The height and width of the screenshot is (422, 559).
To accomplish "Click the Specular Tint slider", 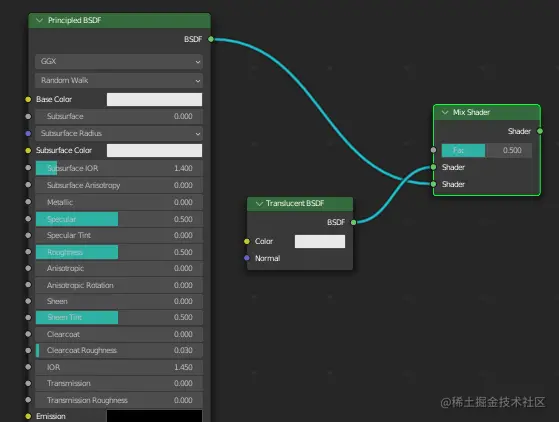I will (119, 235).
